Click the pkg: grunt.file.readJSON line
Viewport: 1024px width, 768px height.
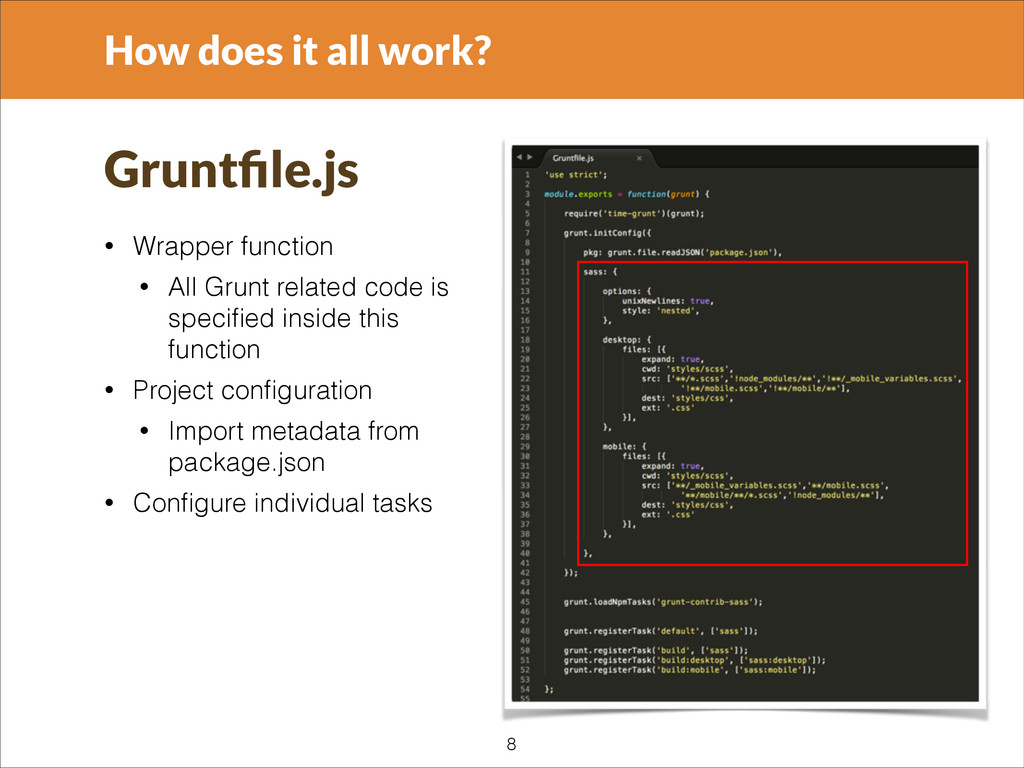pyautogui.click(x=682, y=253)
